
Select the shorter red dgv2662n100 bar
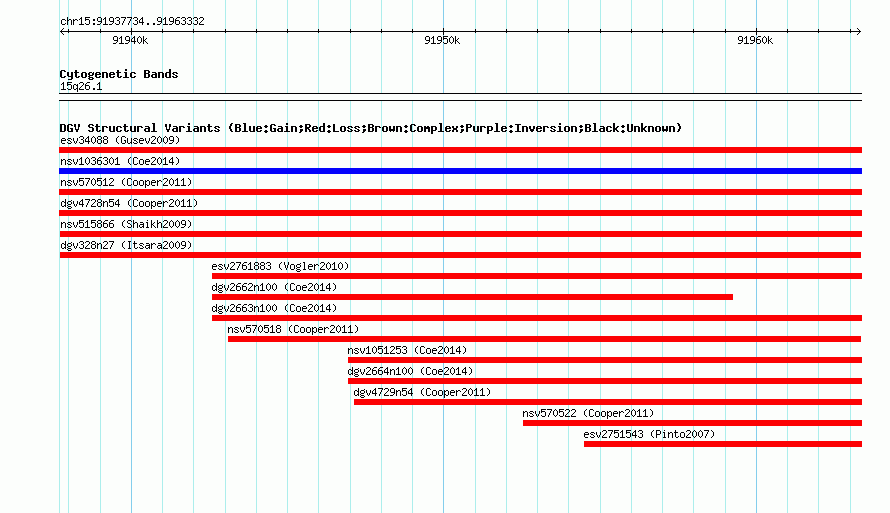pyautogui.click(x=472, y=297)
